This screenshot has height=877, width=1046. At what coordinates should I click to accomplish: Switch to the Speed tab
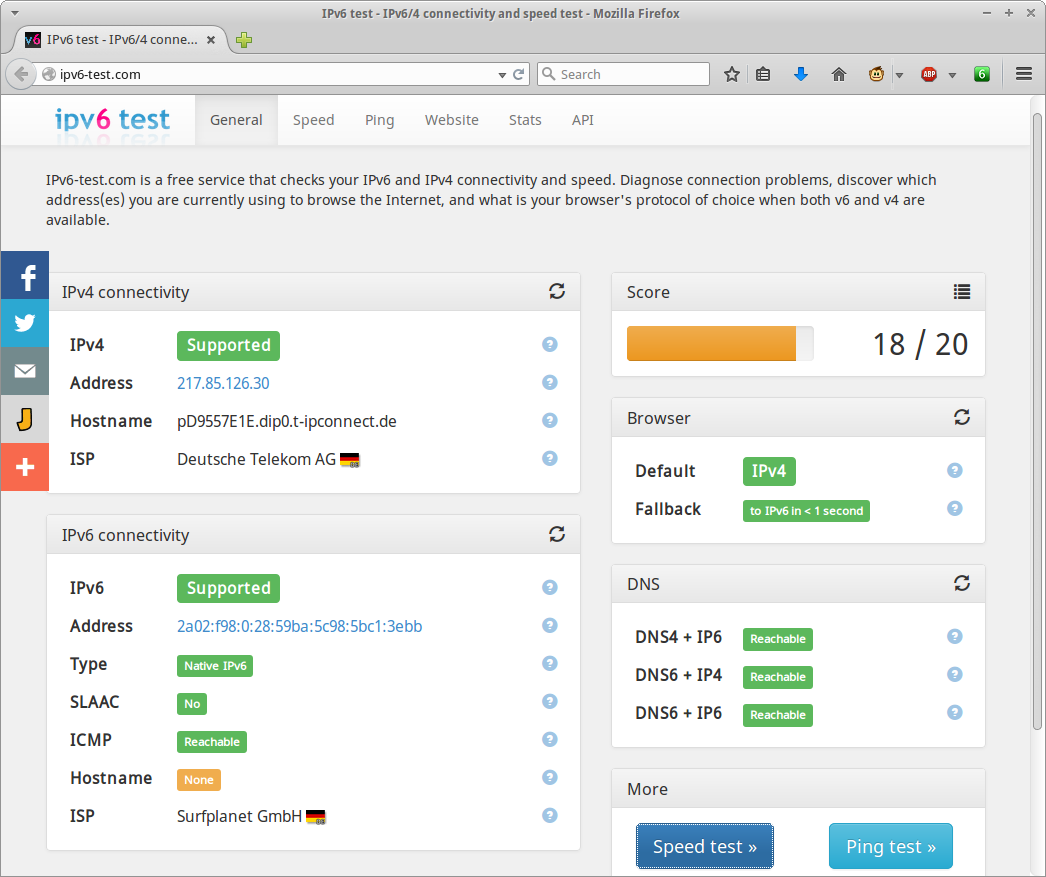[314, 120]
